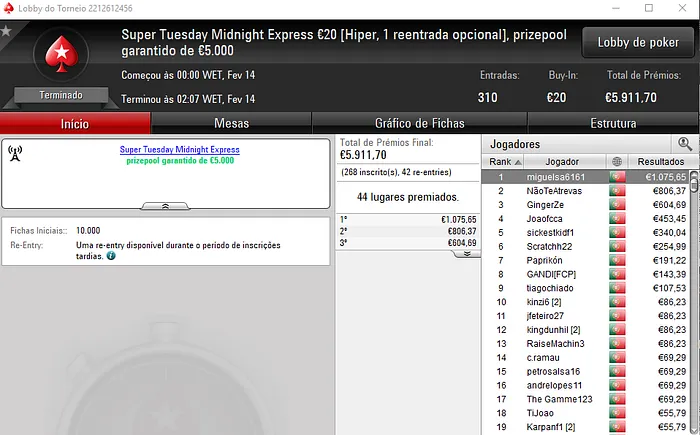This screenshot has width=700, height=435.
Task: Open the Gráfico de Fichas tab
Action: (420, 123)
